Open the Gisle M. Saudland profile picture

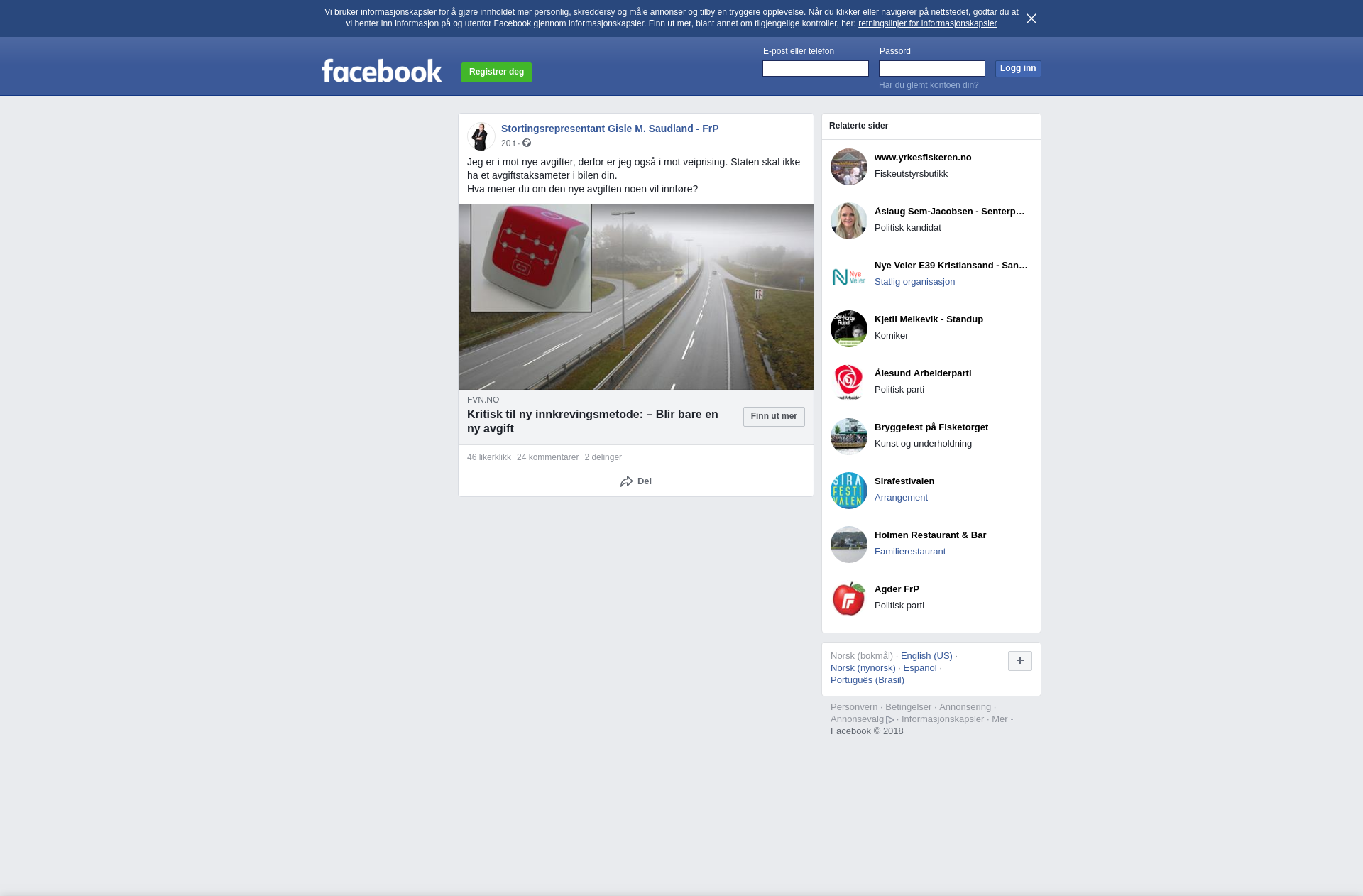point(481,136)
